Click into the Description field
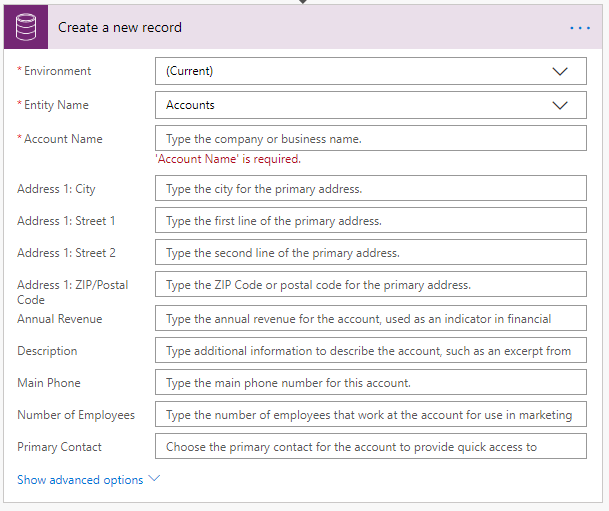This screenshot has width=609, height=511. tap(371, 350)
